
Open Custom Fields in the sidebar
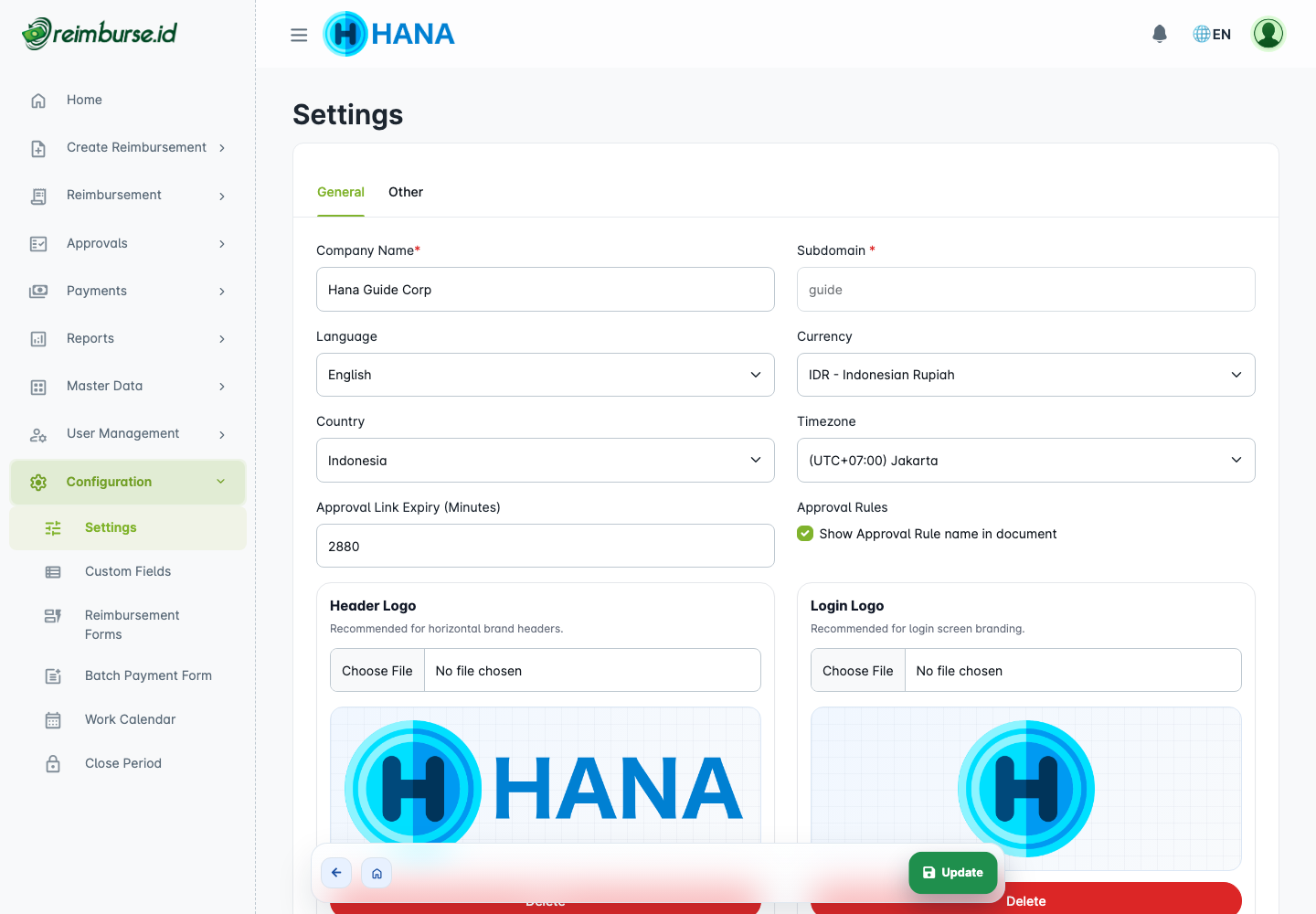(128, 571)
